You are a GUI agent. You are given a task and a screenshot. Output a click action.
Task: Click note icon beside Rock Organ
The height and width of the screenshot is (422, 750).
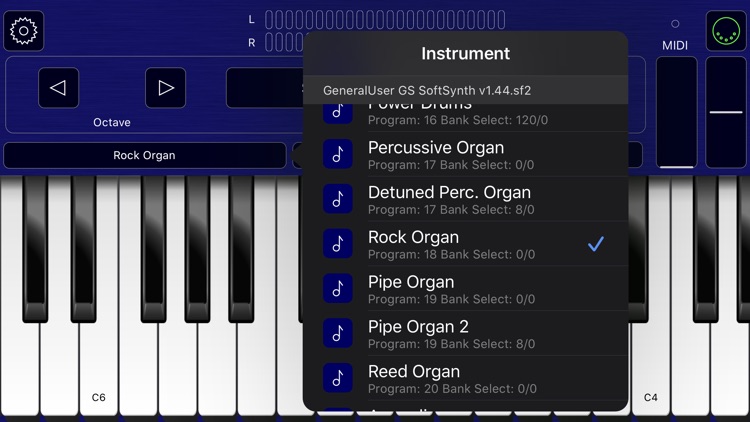point(338,244)
